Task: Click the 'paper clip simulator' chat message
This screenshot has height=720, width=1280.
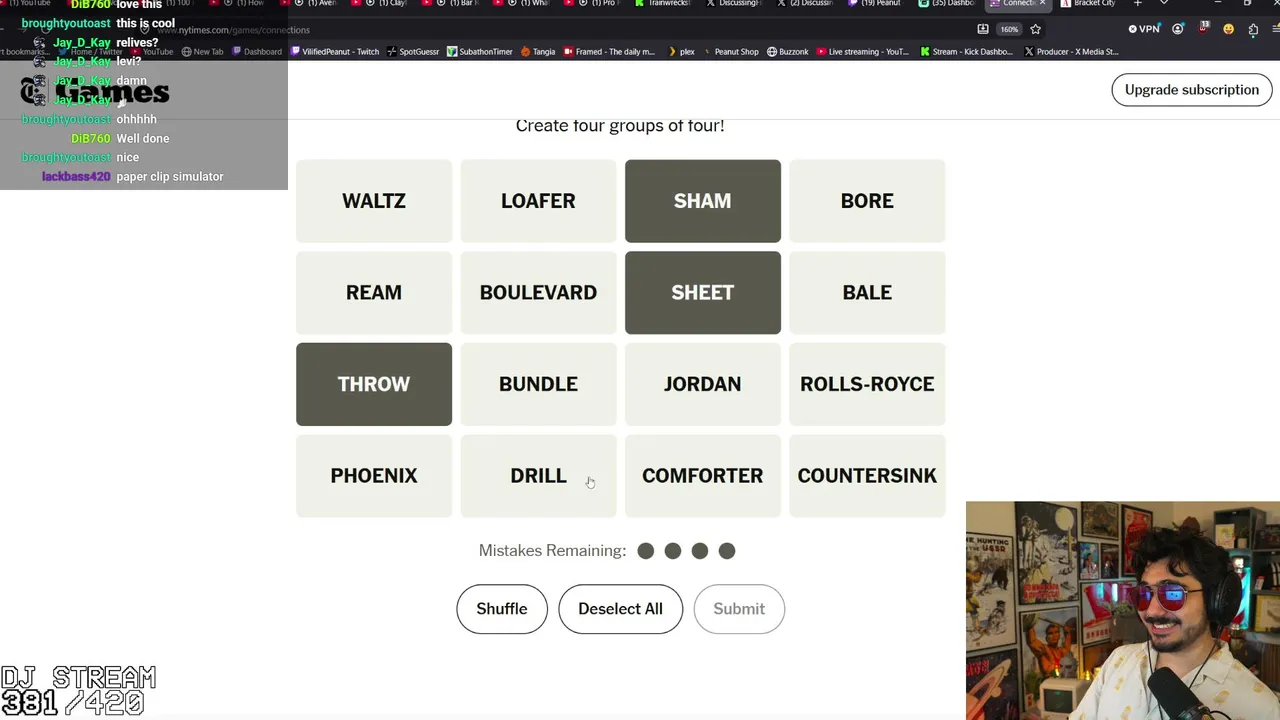Action: [x=170, y=177]
